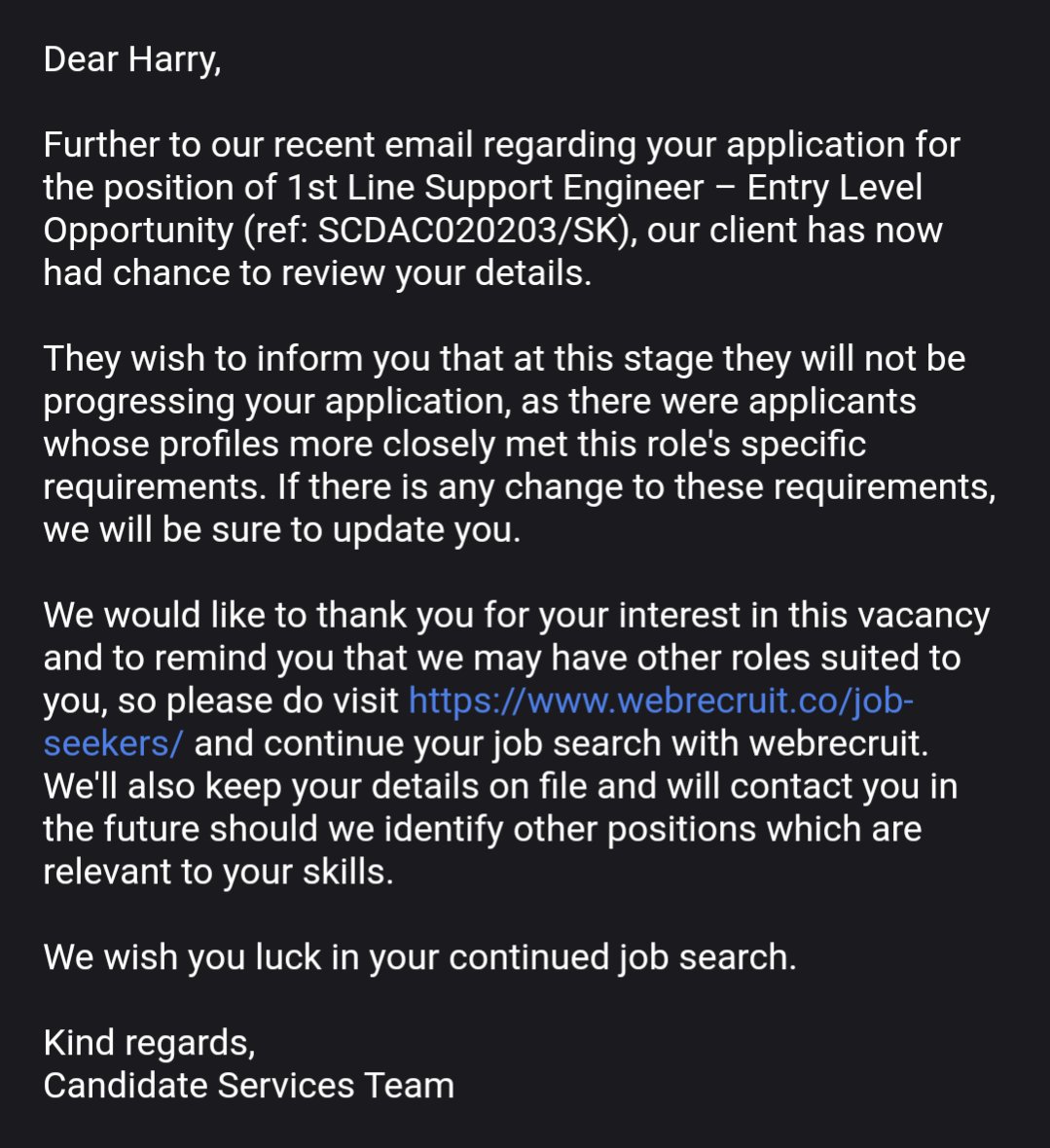Click the "seekers/" end of the blue link
This screenshot has width=1050, height=1148.
[x=112, y=743]
